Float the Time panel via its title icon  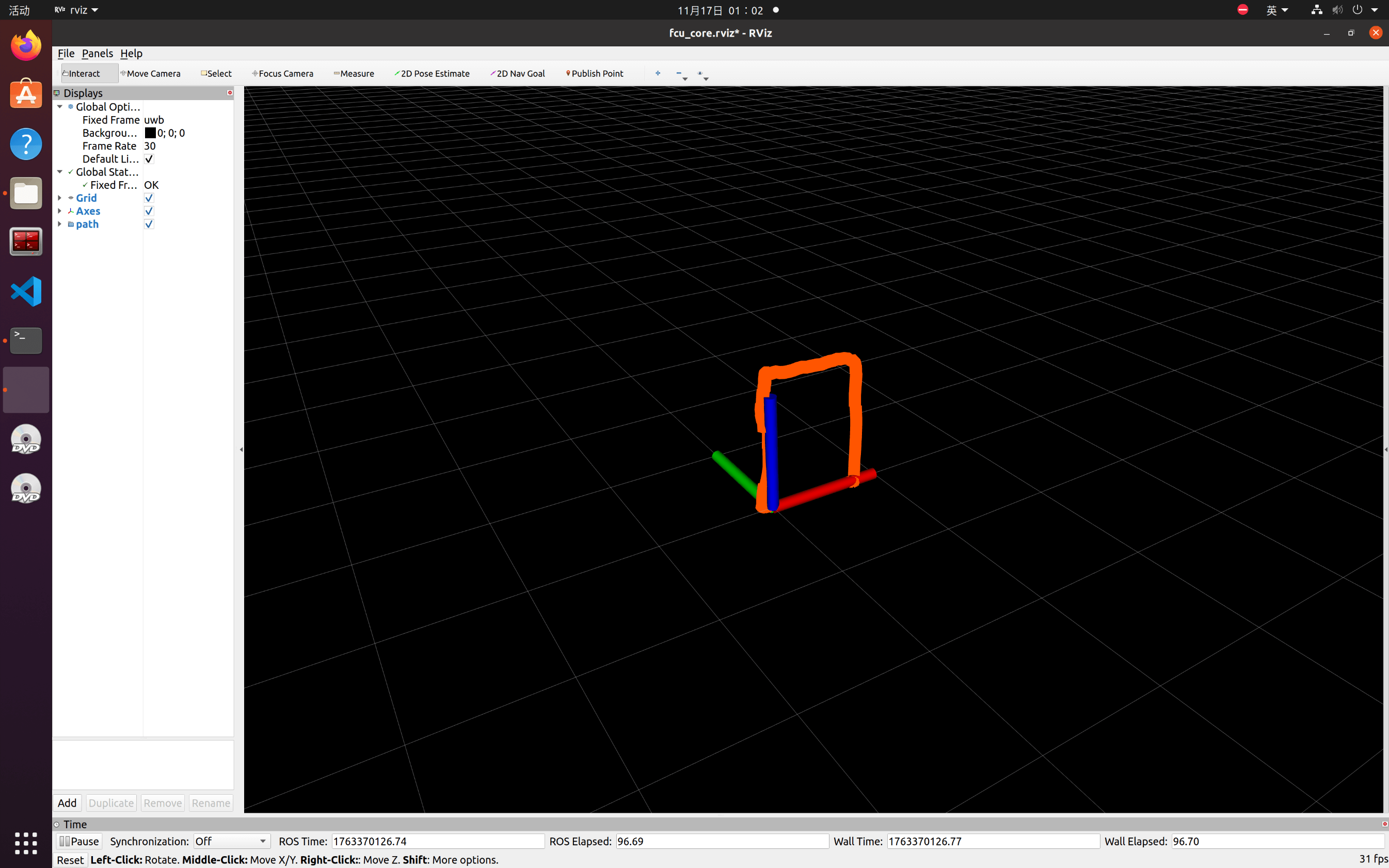(57, 824)
